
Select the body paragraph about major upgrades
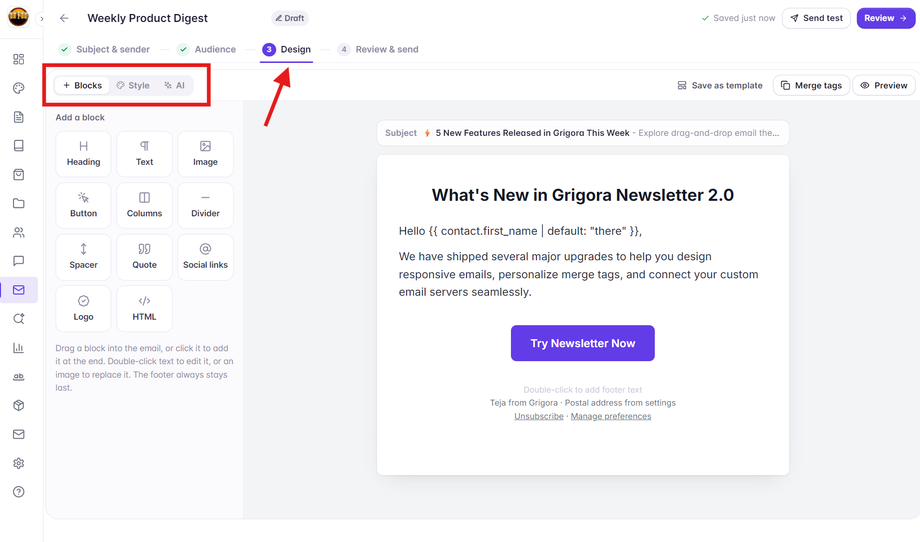point(579,275)
